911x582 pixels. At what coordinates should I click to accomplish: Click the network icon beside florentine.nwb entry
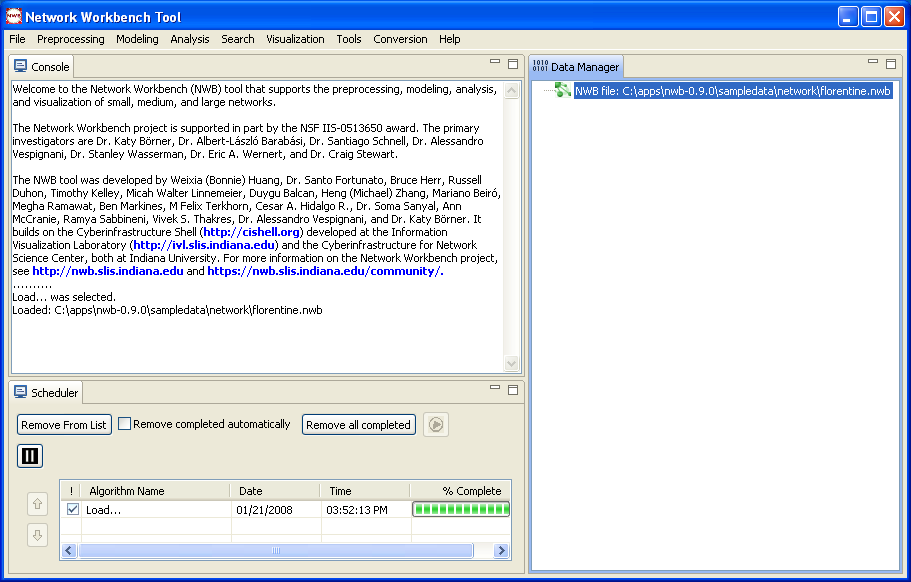[562, 90]
